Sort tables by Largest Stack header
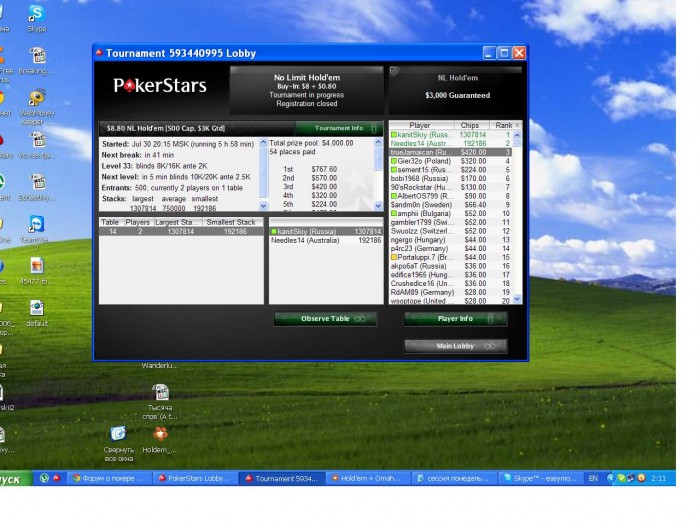The height and width of the screenshot is (525, 700). (178, 222)
